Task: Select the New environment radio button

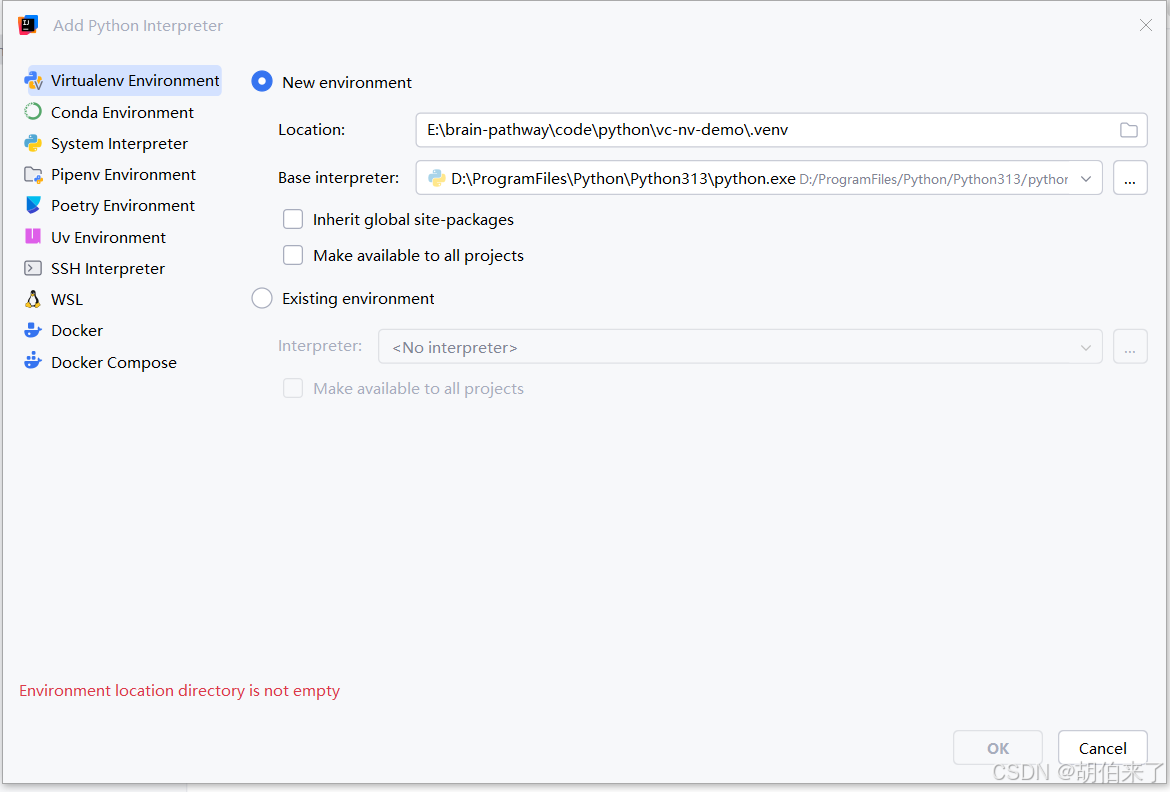Action: [x=262, y=81]
